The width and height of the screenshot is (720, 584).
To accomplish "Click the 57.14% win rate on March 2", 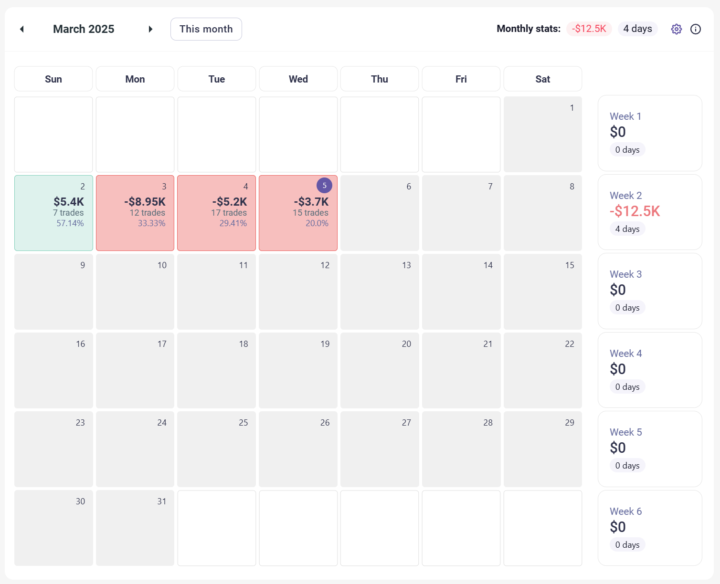I will 70,224.
